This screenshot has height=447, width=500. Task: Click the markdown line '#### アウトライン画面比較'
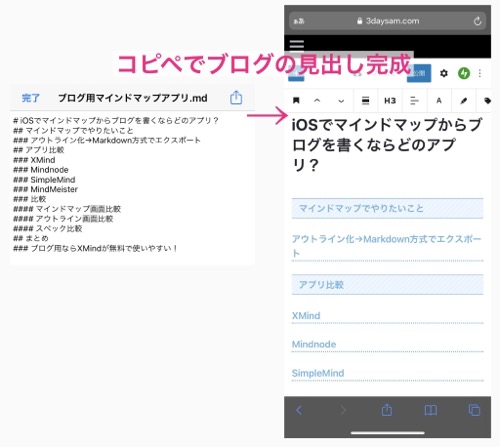click(x=63, y=219)
